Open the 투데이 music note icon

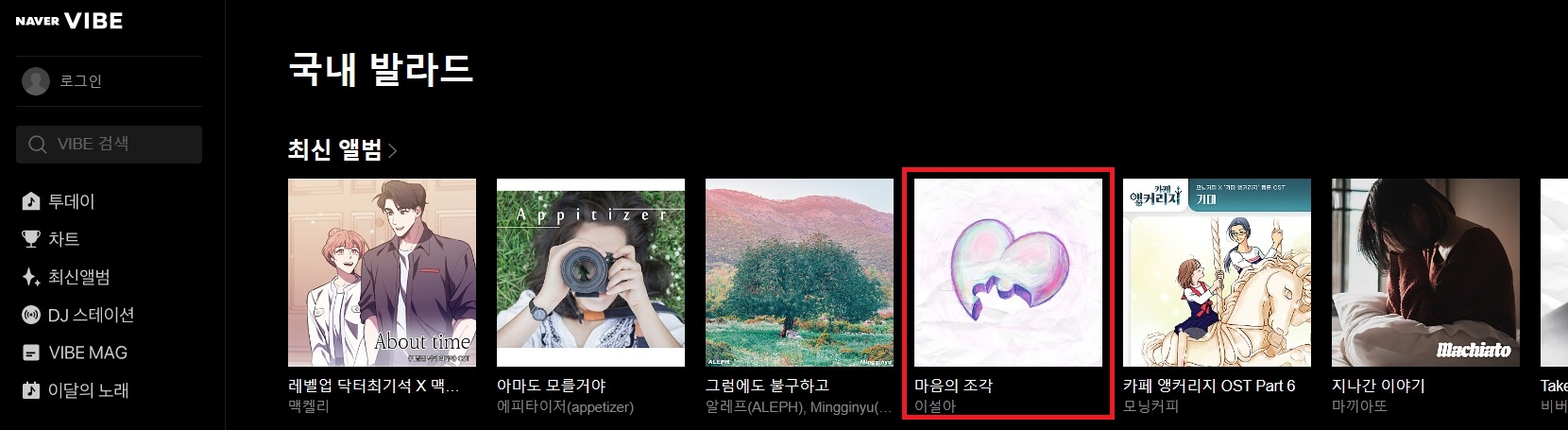(x=31, y=201)
